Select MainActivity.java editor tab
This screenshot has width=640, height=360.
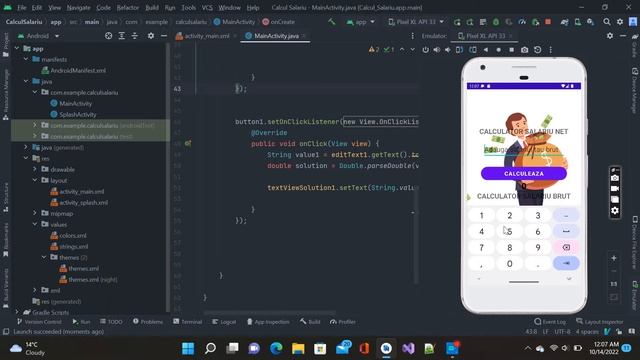(x=276, y=36)
